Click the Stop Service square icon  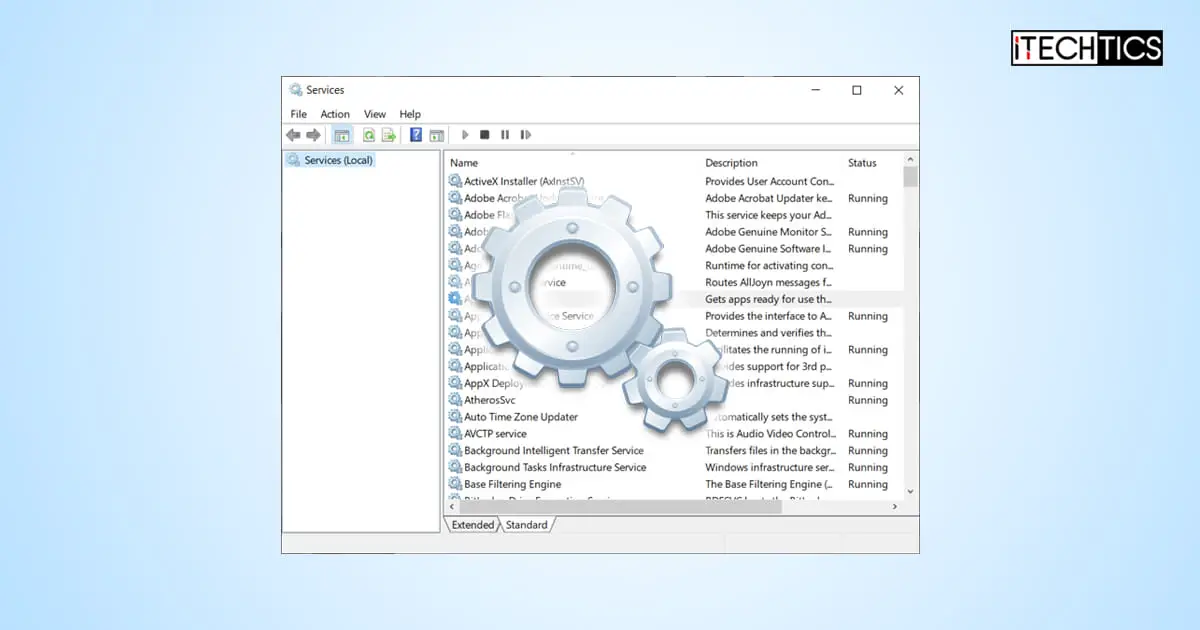(x=485, y=135)
